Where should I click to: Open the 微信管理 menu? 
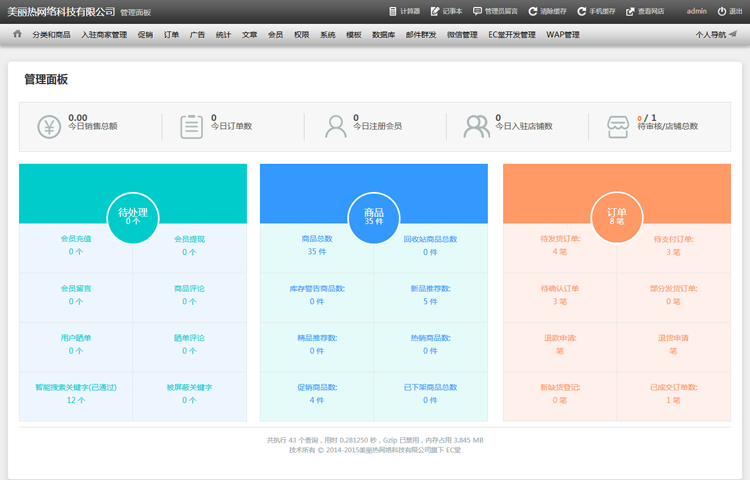[462, 34]
